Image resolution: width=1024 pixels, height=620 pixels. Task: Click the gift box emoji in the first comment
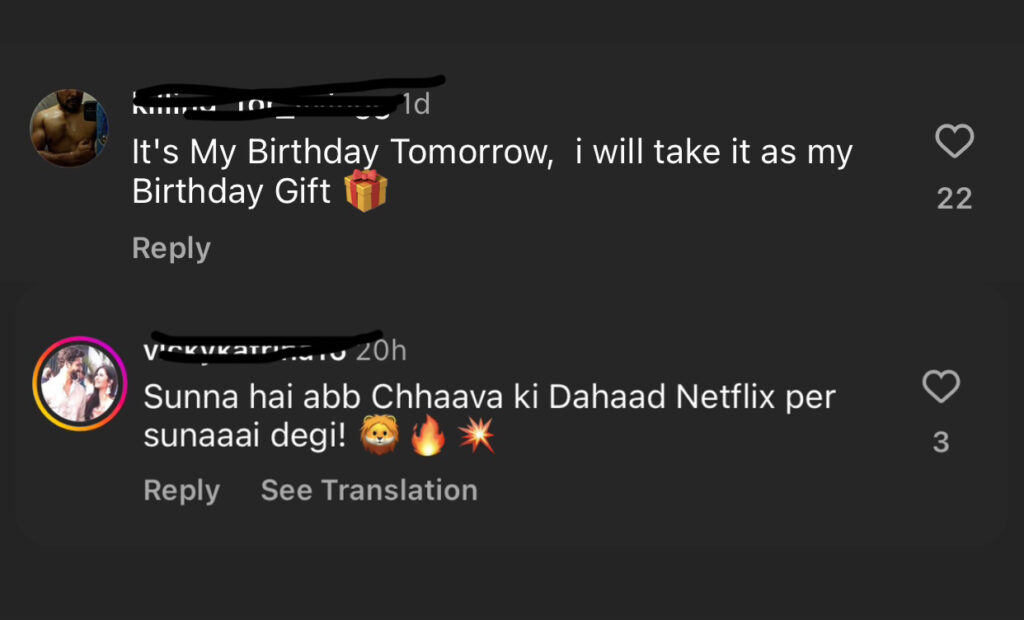(x=366, y=190)
